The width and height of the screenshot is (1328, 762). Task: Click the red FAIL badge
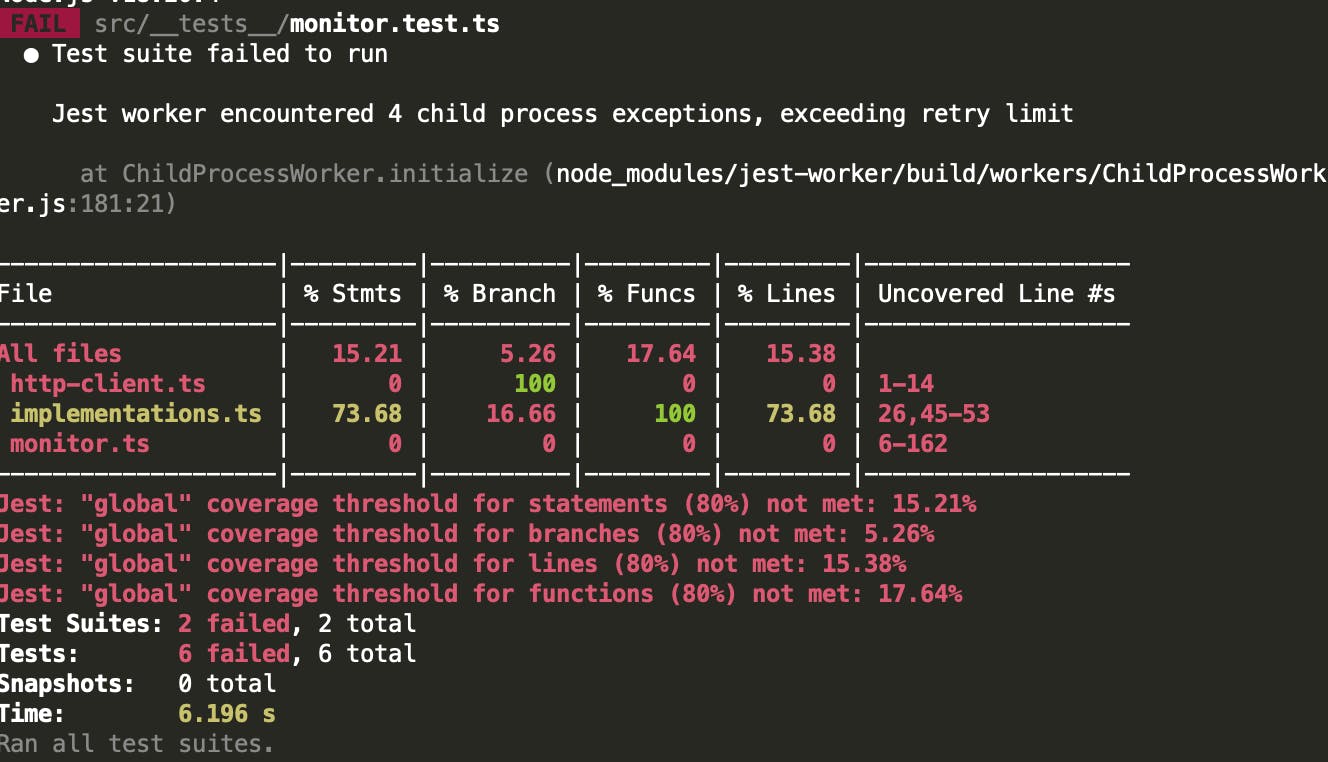pos(39,24)
